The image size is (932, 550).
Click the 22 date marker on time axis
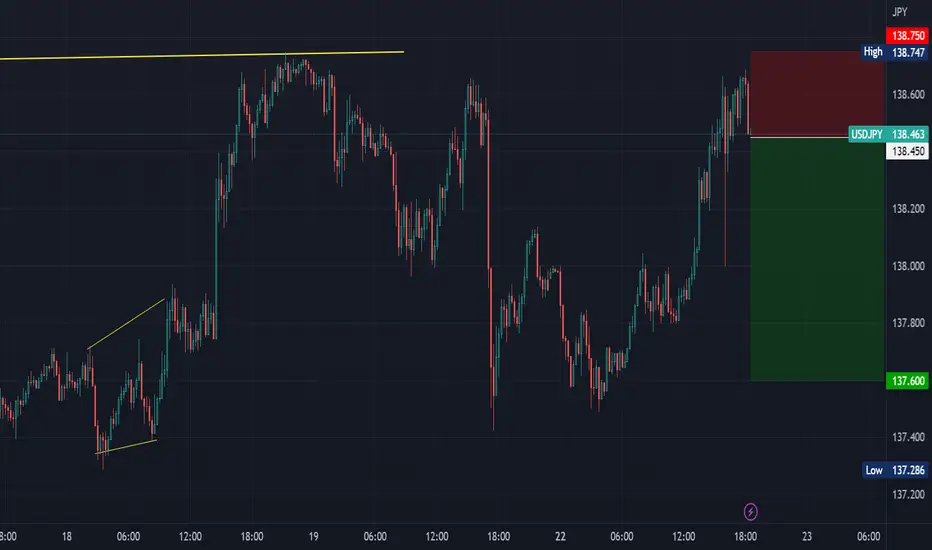pos(560,536)
